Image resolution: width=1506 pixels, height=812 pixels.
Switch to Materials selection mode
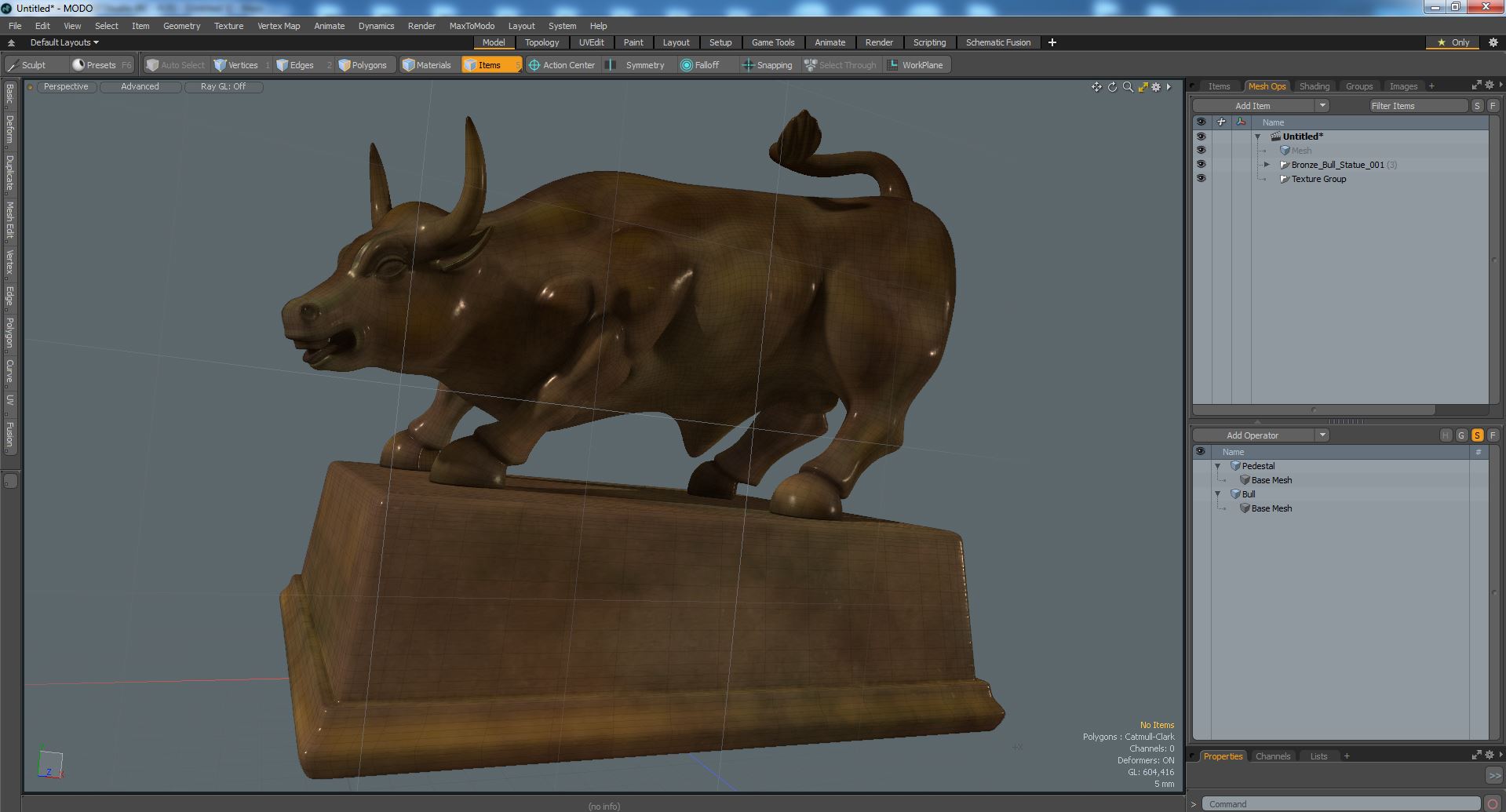click(x=427, y=65)
